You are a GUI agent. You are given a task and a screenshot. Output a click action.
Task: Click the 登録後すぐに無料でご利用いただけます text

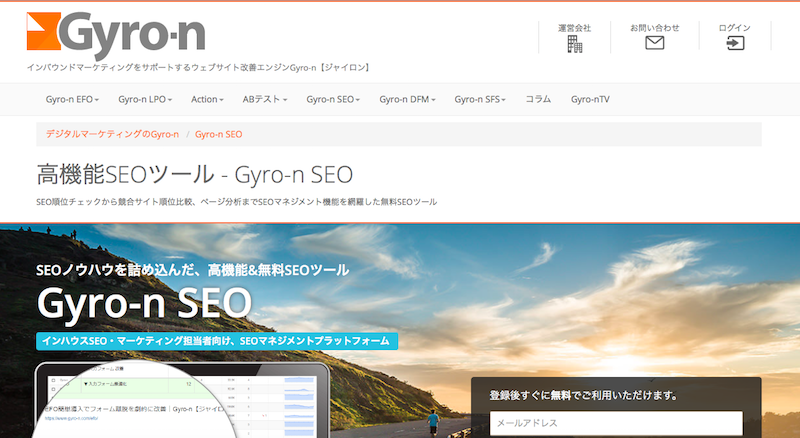click(x=584, y=395)
